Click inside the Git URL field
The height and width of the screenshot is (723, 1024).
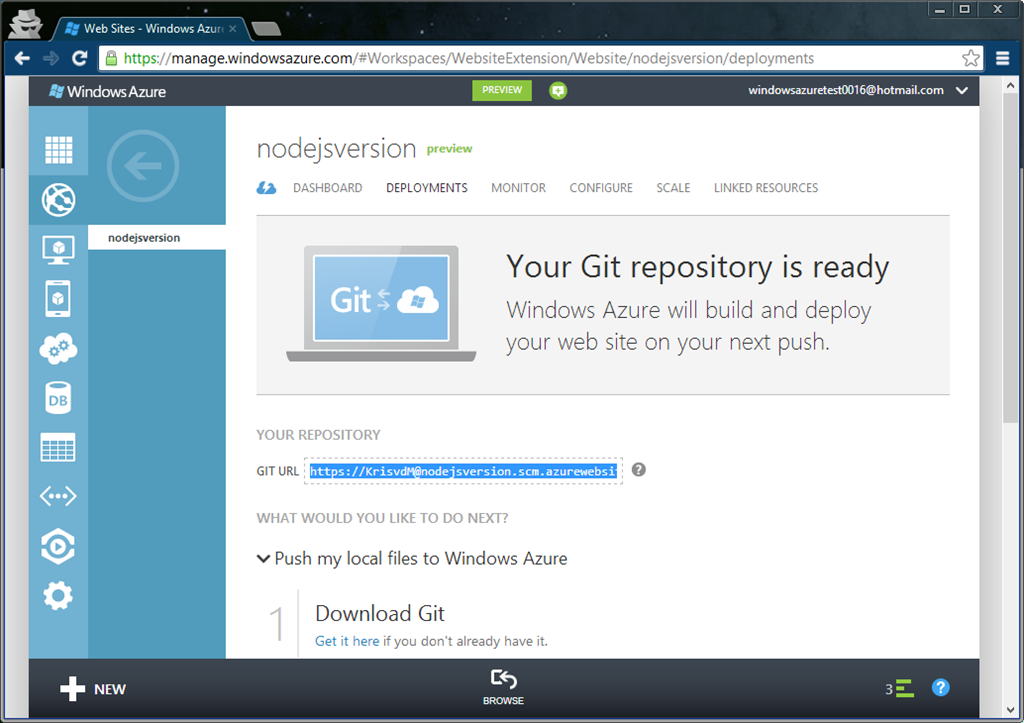463,471
